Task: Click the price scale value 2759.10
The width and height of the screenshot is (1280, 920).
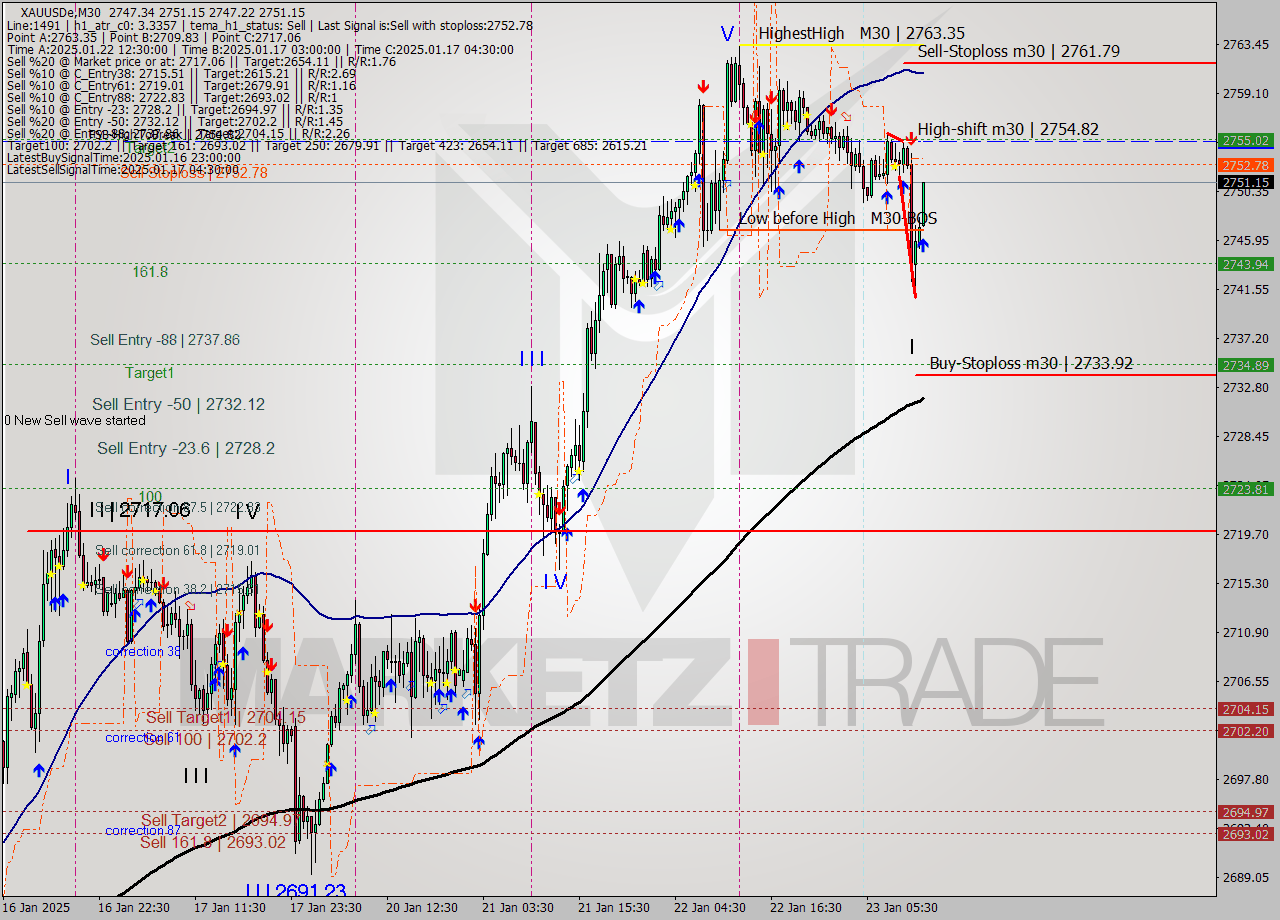Action: pyautogui.click(x=1247, y=93)
